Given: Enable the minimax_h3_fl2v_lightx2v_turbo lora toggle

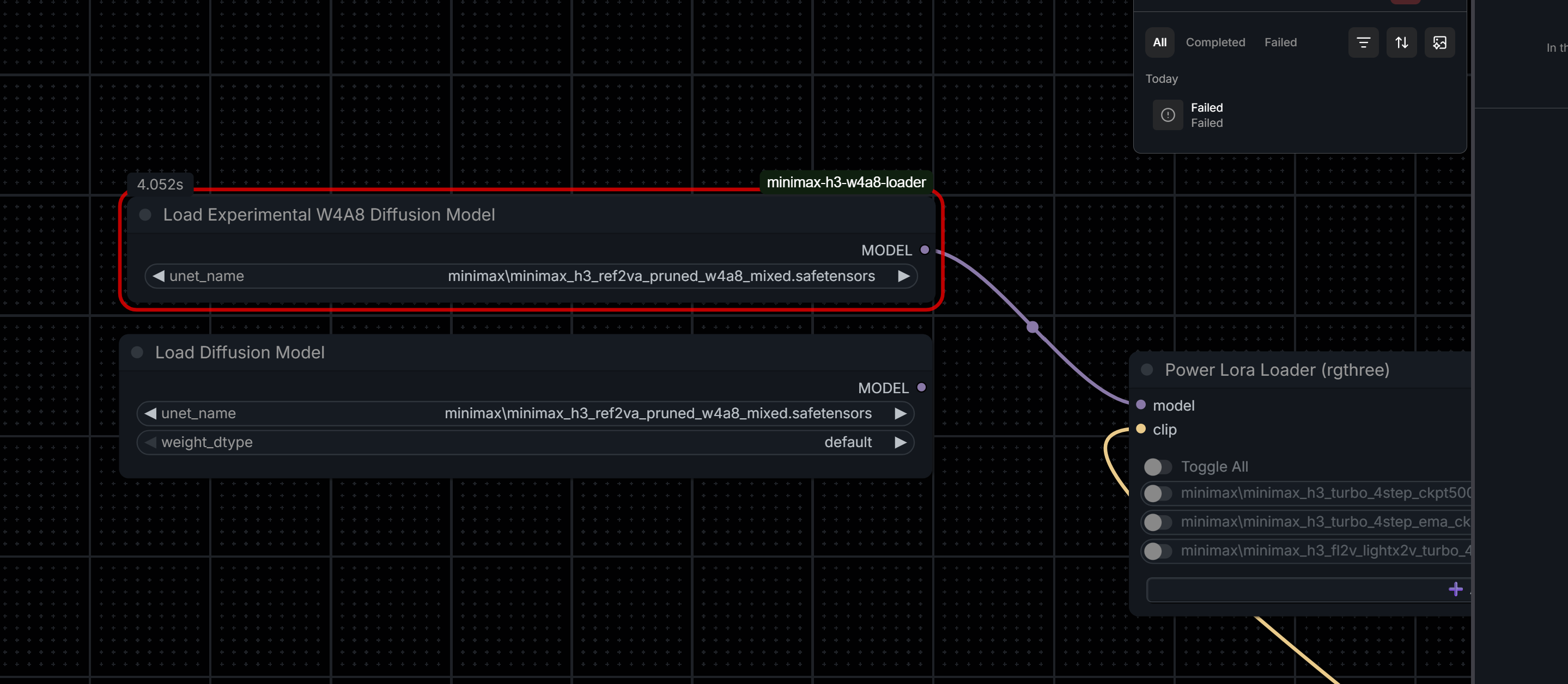Looking at the screenshot, I should 1157,551.
